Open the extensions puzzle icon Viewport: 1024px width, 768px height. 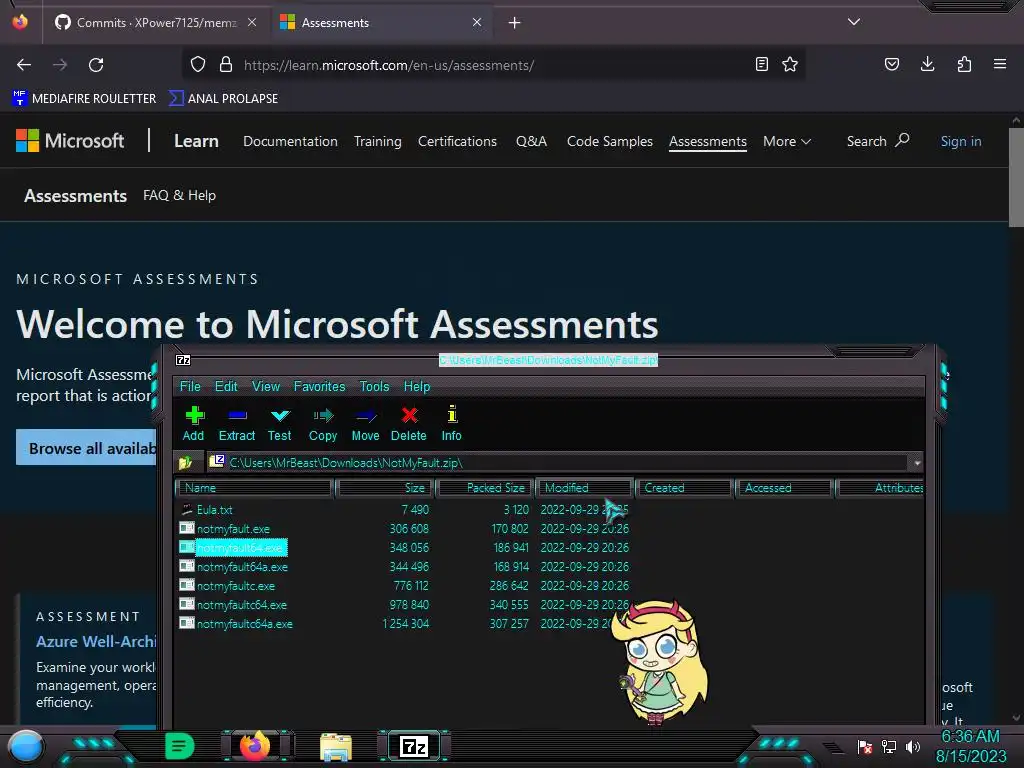[964, 64]
